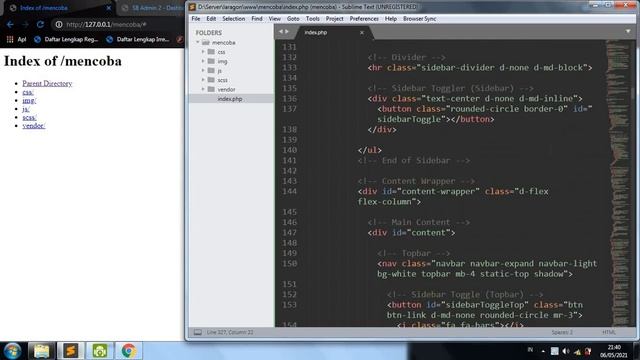
Task: Select the vendor folder icon in sidebar
Action: tap(211, 89)
